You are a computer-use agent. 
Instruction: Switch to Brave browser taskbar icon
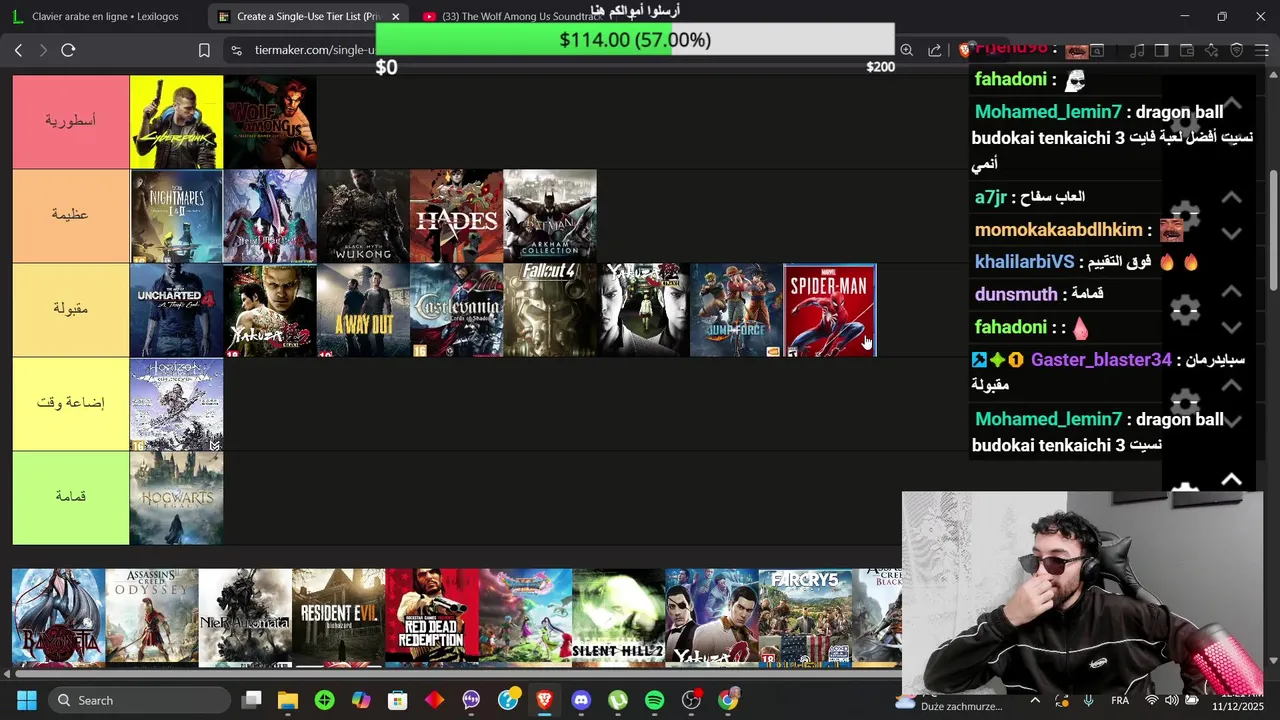[544, 700]
